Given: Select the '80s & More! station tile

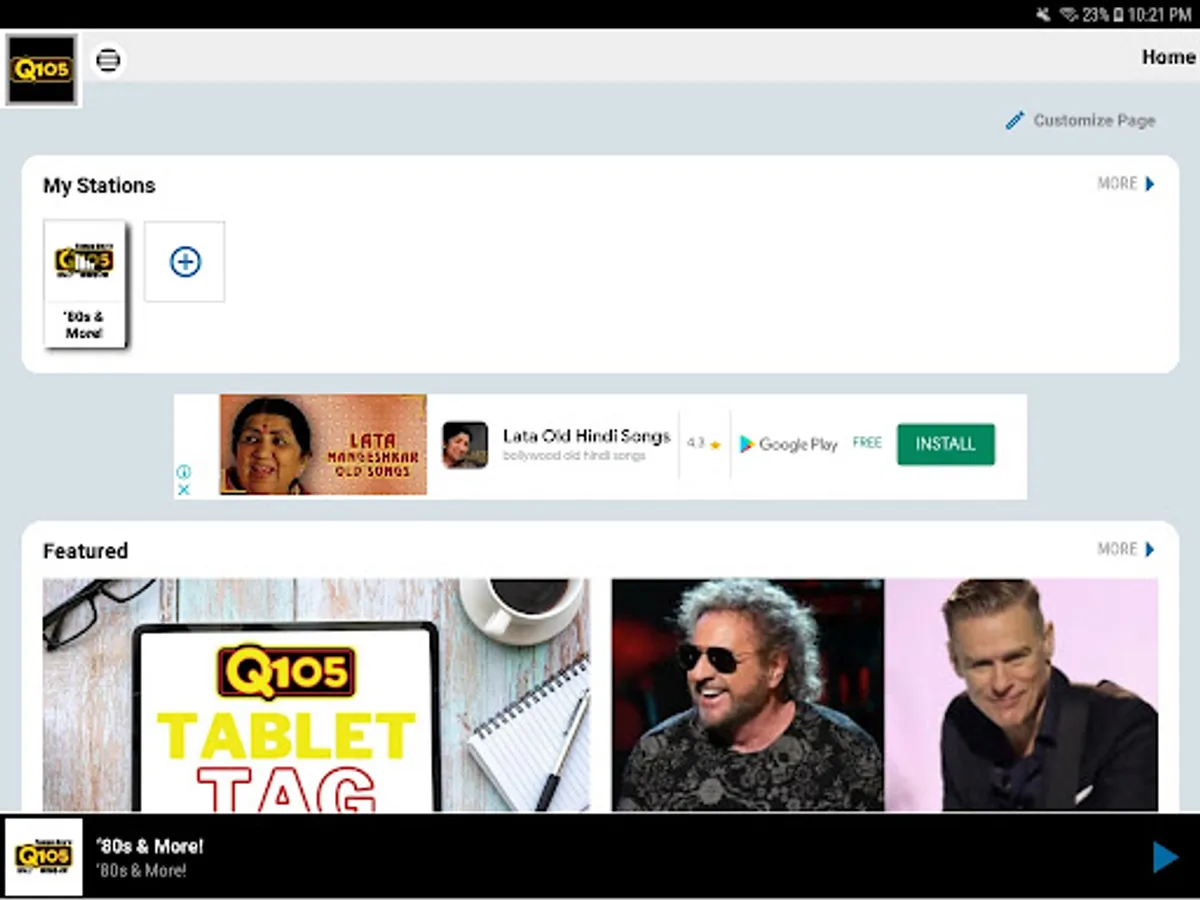Looking at the screenshot, I should click(85, 284).
